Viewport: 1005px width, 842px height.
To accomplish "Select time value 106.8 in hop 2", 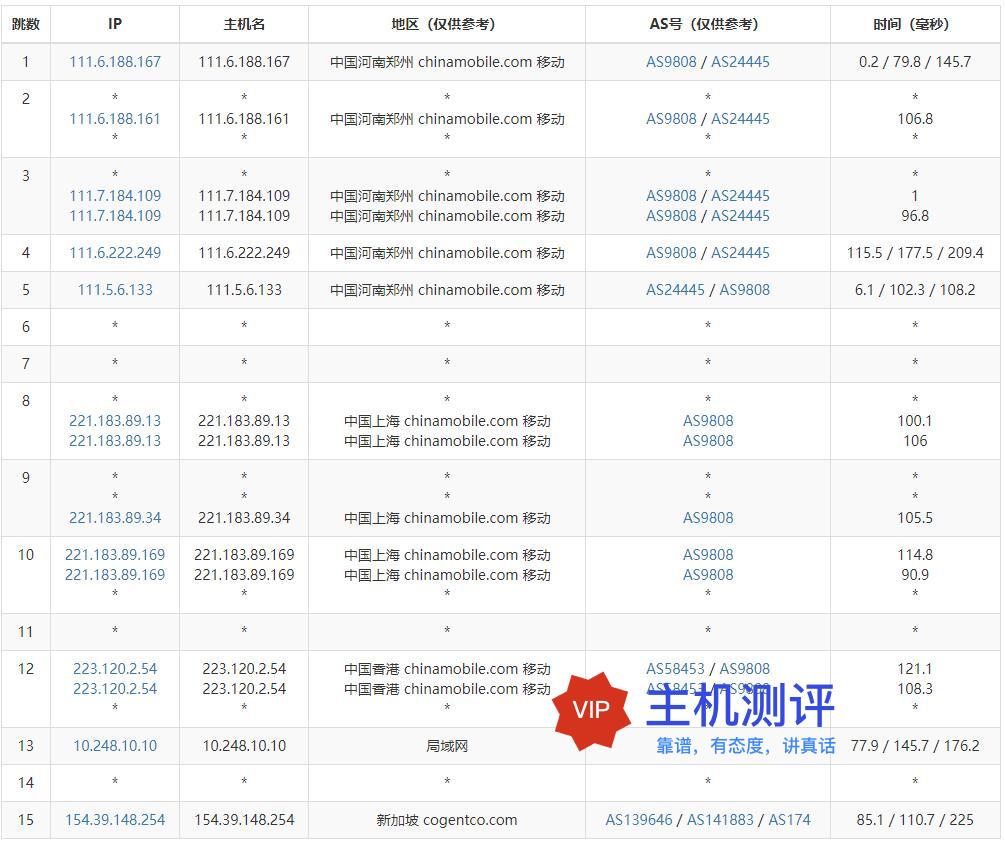I will click(x=915, y=119).
